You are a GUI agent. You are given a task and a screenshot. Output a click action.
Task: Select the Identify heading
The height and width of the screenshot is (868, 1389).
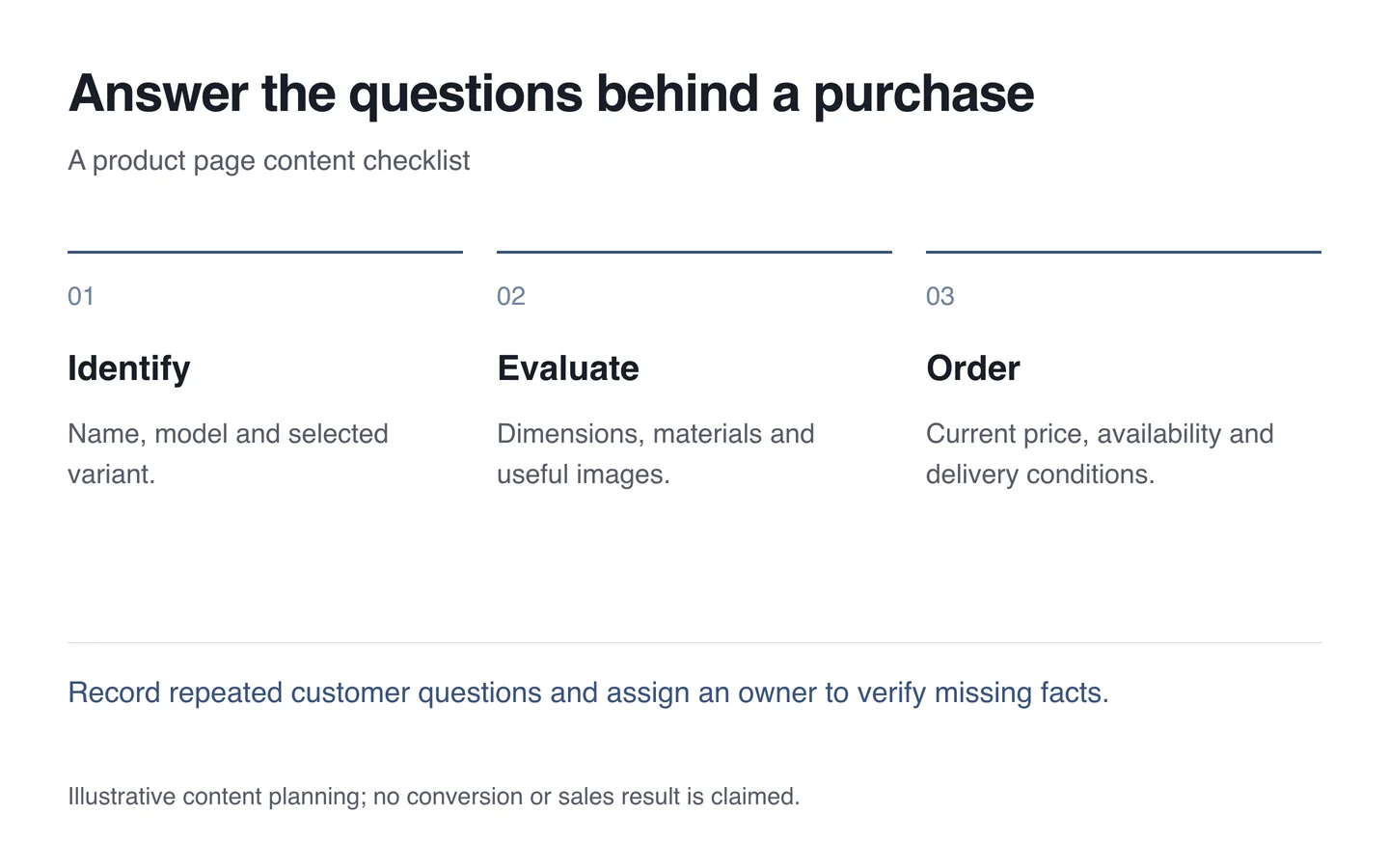[129, 368]
